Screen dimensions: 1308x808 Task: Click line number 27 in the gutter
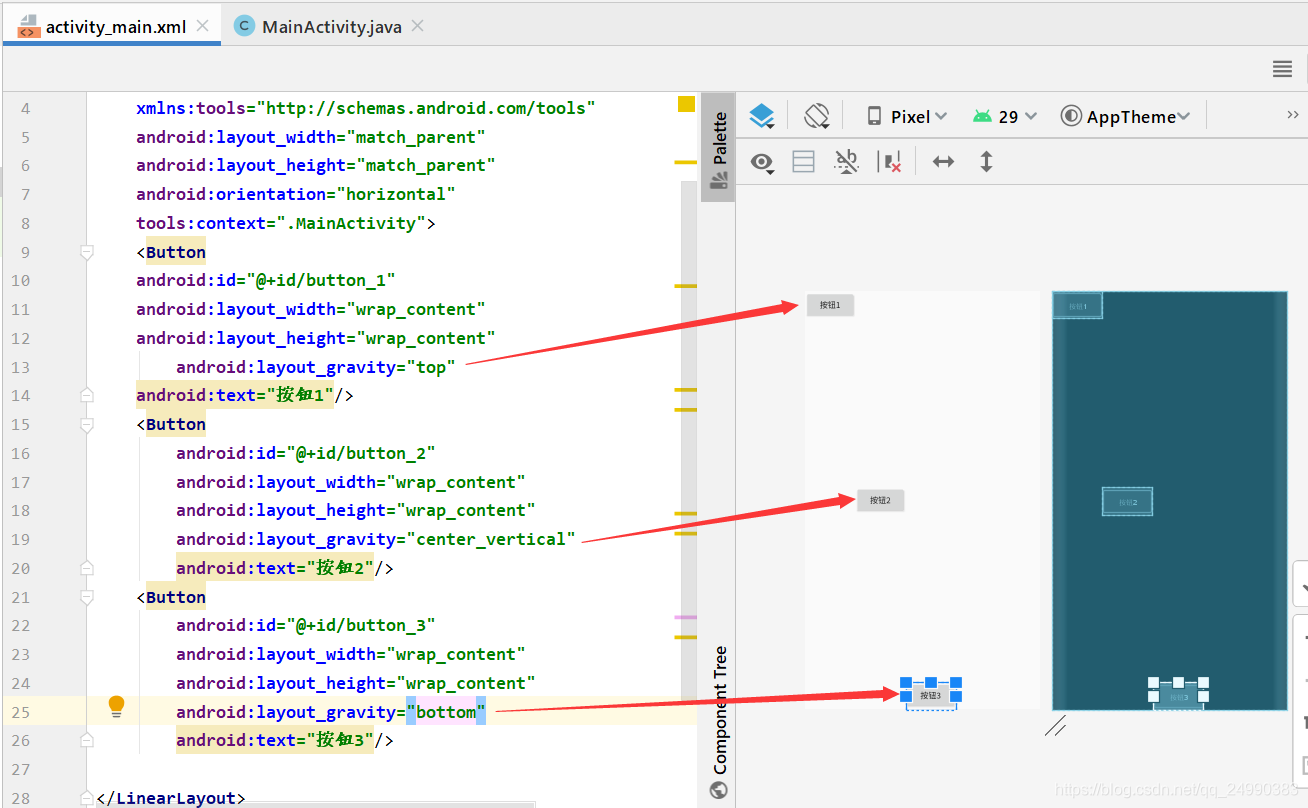coord(20,769)
